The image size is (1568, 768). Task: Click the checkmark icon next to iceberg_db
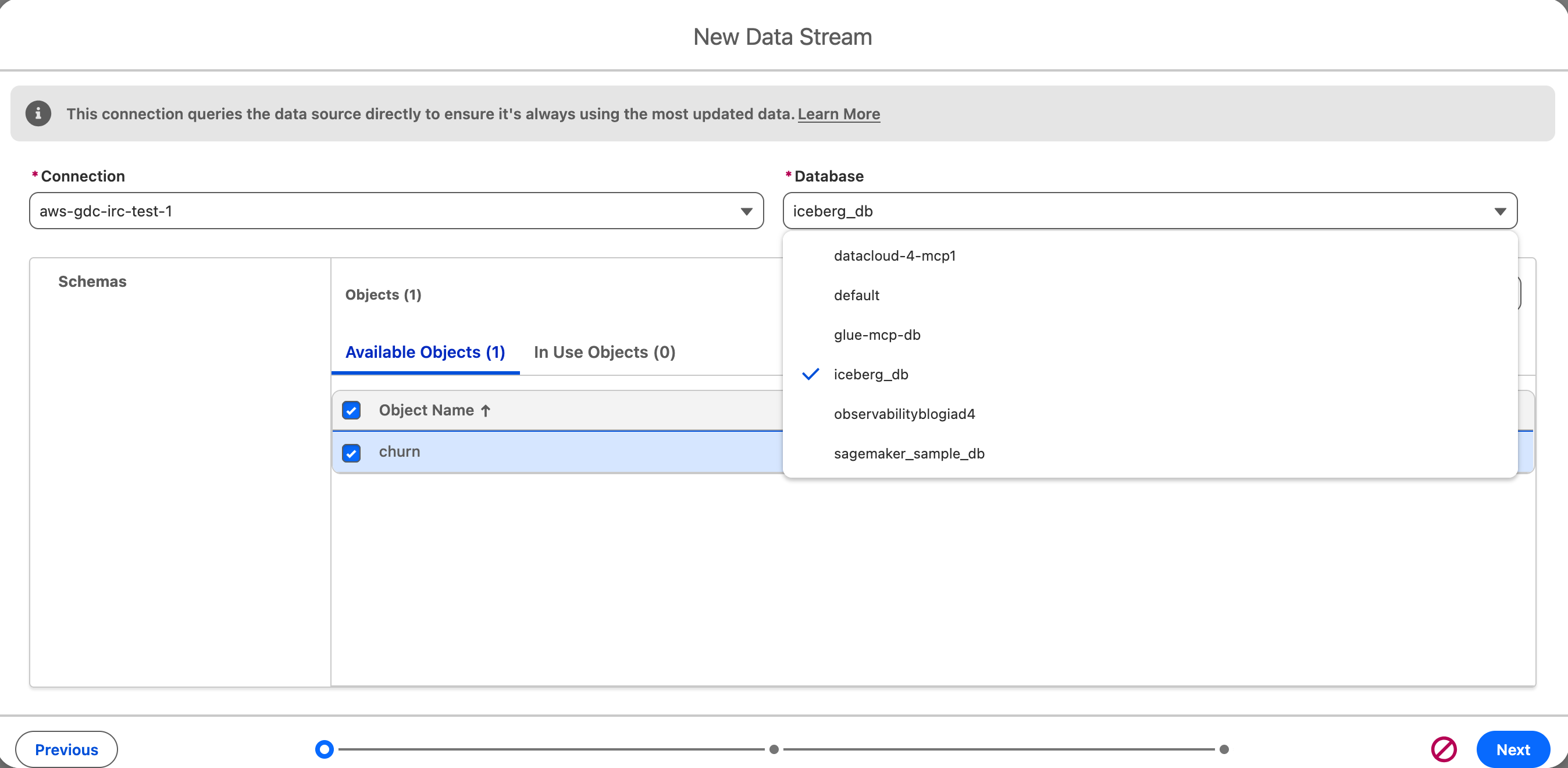click(x=810, y=374)
